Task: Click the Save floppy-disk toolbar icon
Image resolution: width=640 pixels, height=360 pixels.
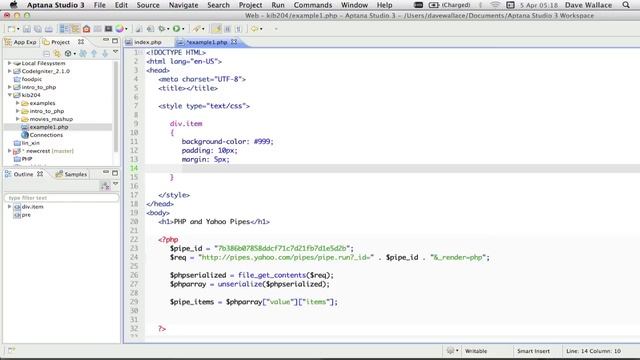Action: coord(27,29)
